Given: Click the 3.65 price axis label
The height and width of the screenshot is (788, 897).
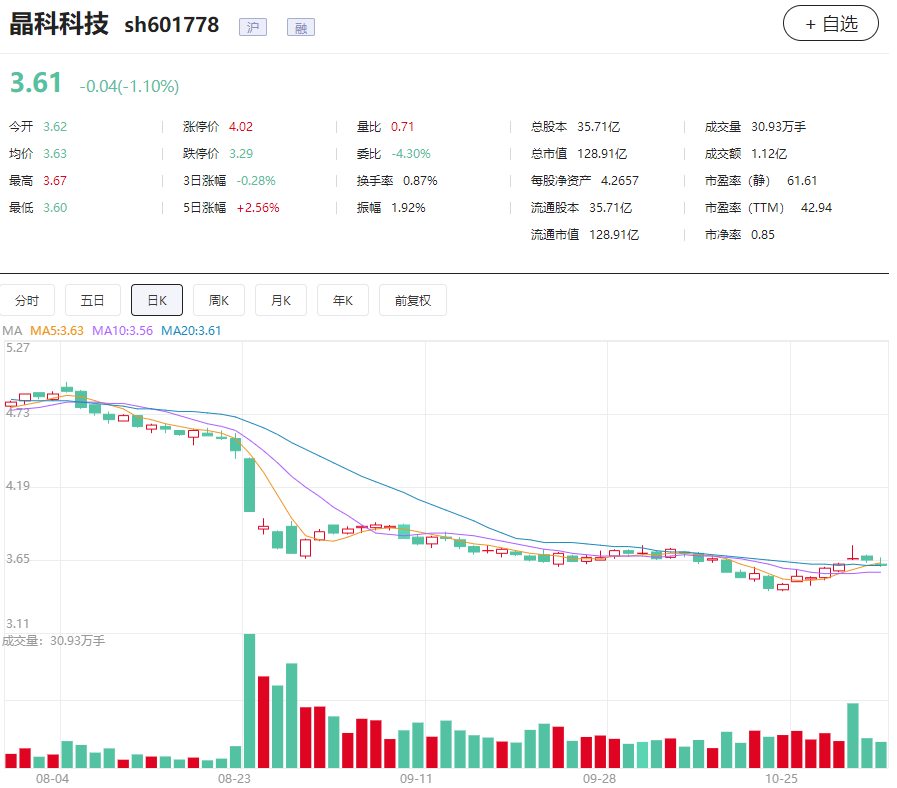Looking at the screenshot, I should click(x=18, y=559).
